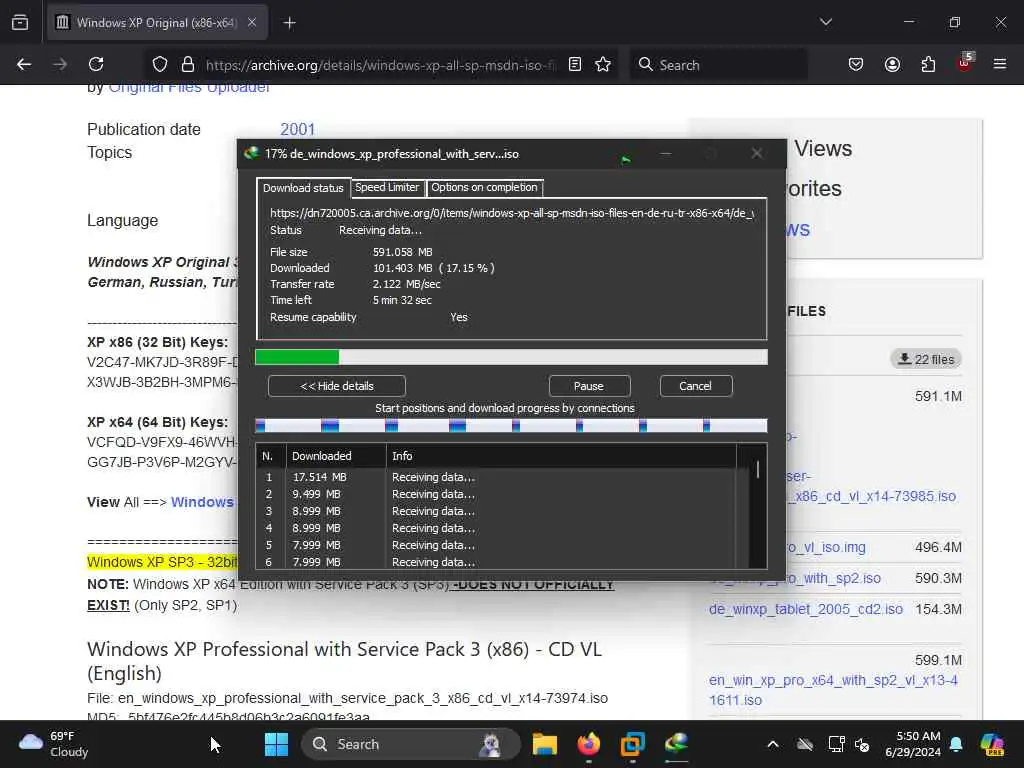Click the Hide details button
The width and height of the screenshot is (1024, 768).
click(x=337, y=386)
